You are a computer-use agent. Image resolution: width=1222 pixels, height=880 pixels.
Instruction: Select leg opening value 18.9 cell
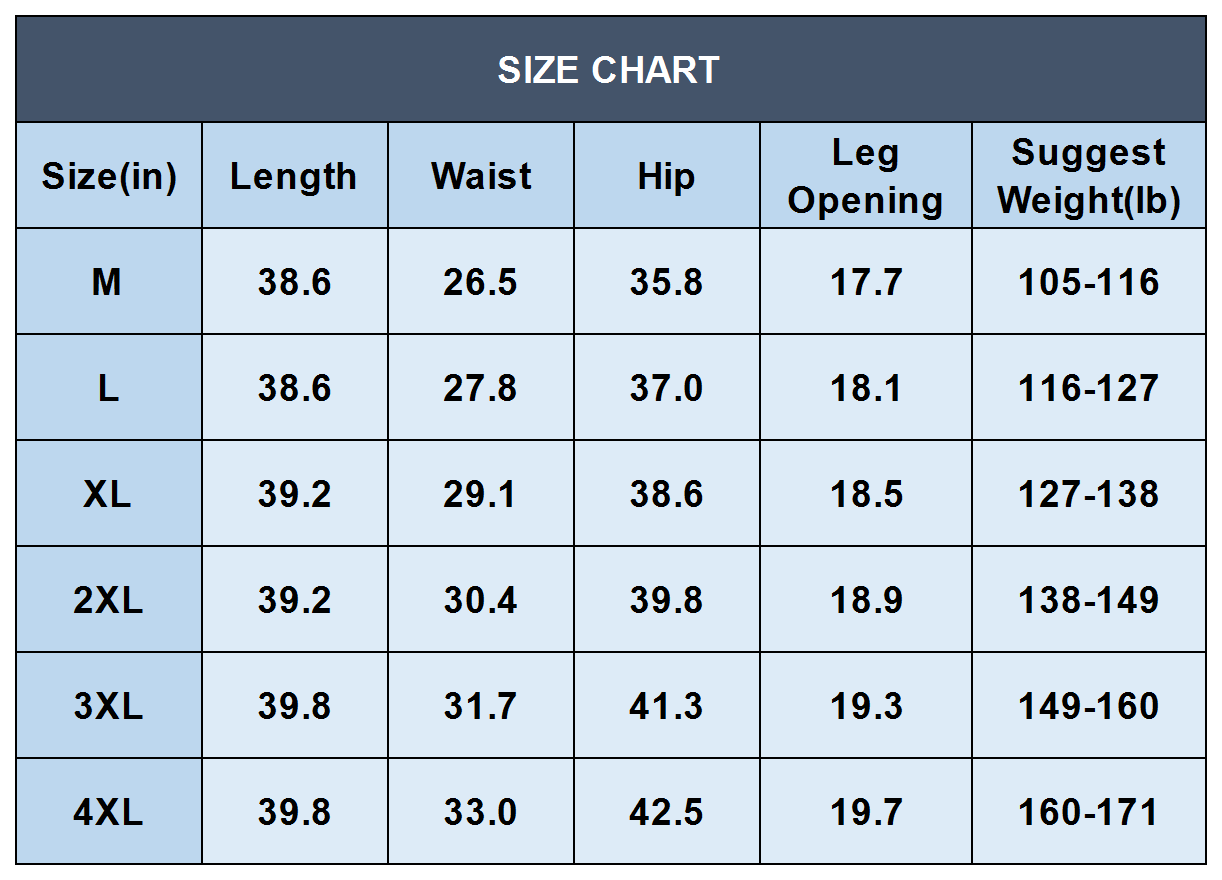pos(866,601)
